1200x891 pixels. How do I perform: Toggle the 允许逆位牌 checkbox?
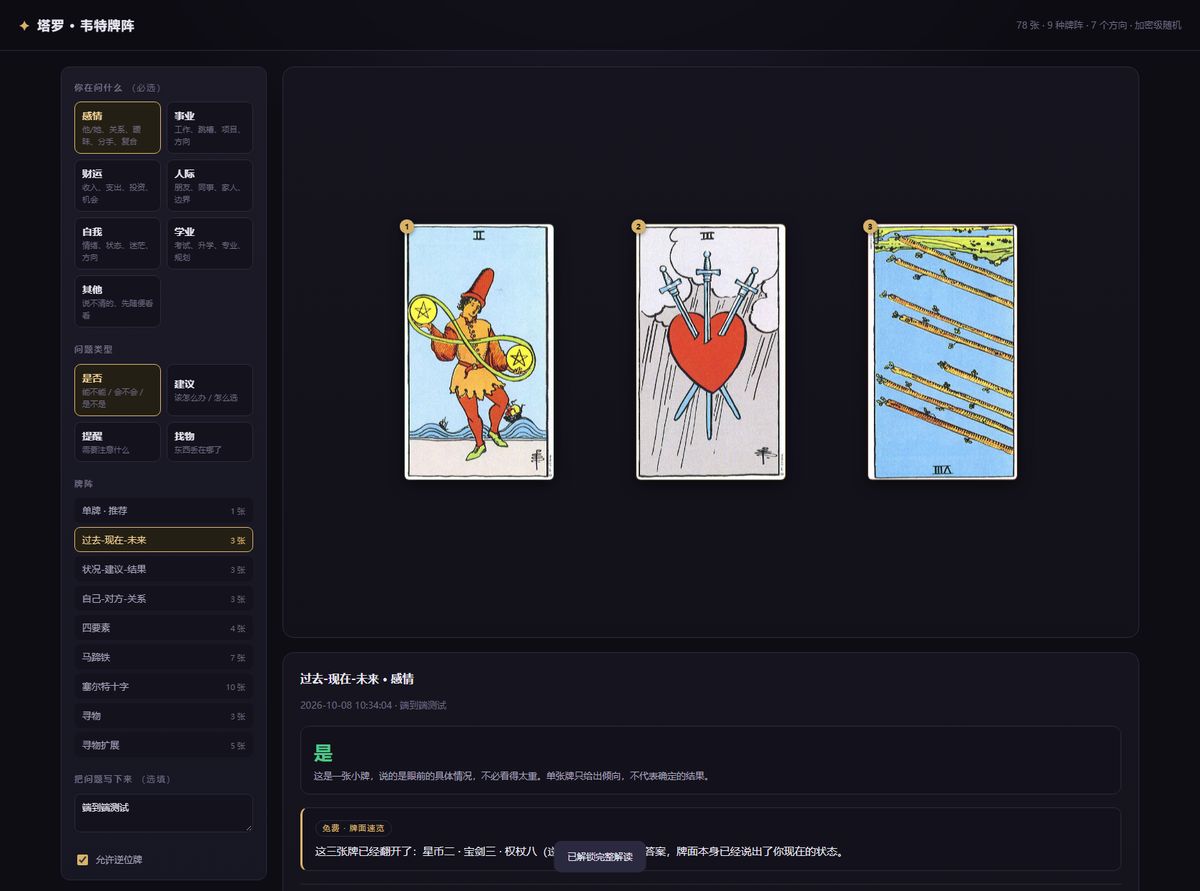click(x=83, y=859)
